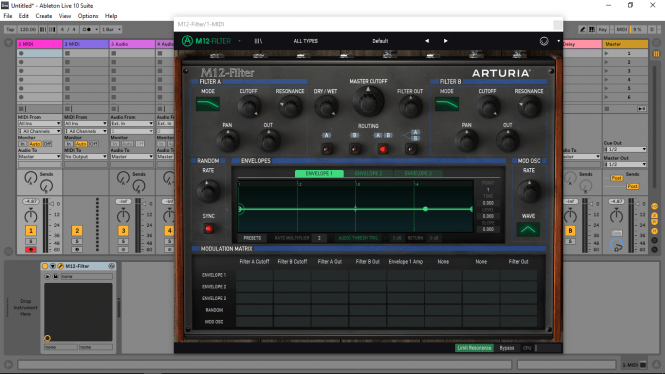Click the Filter B mode display

[x=447, y=104]
